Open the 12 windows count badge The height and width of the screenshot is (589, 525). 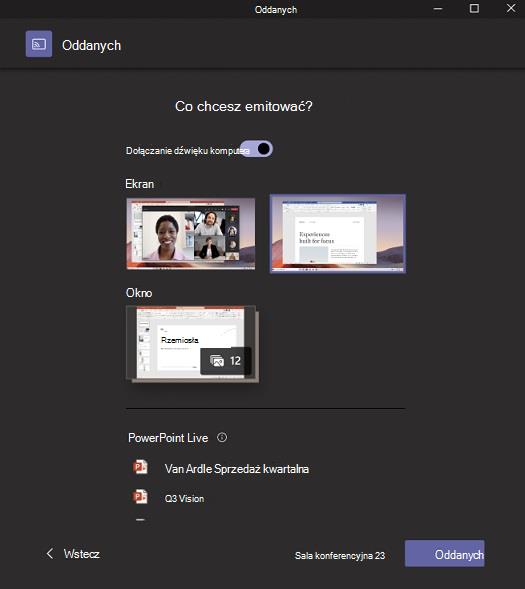(x=225, y=361)
